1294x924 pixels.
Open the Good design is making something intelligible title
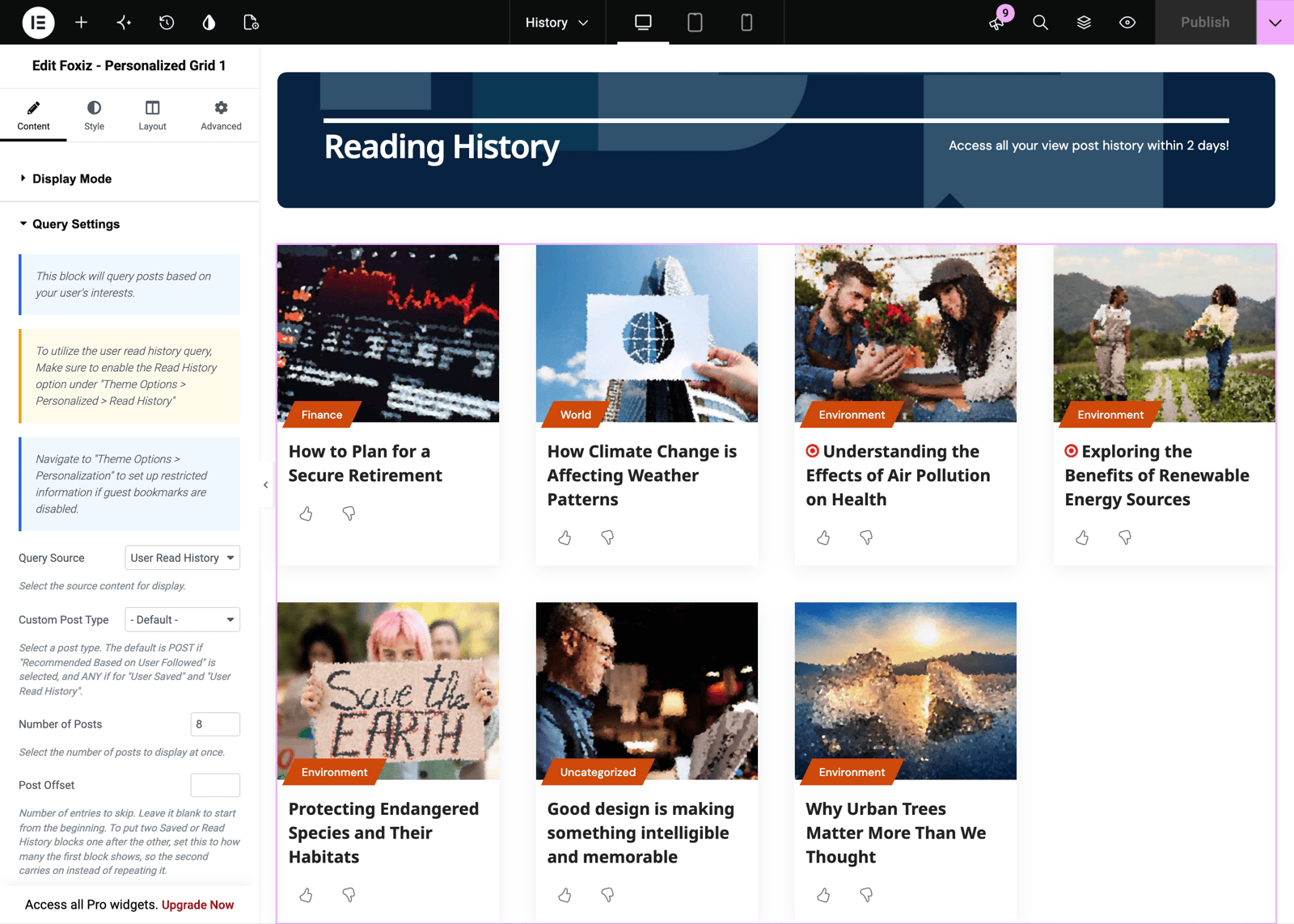641,833
